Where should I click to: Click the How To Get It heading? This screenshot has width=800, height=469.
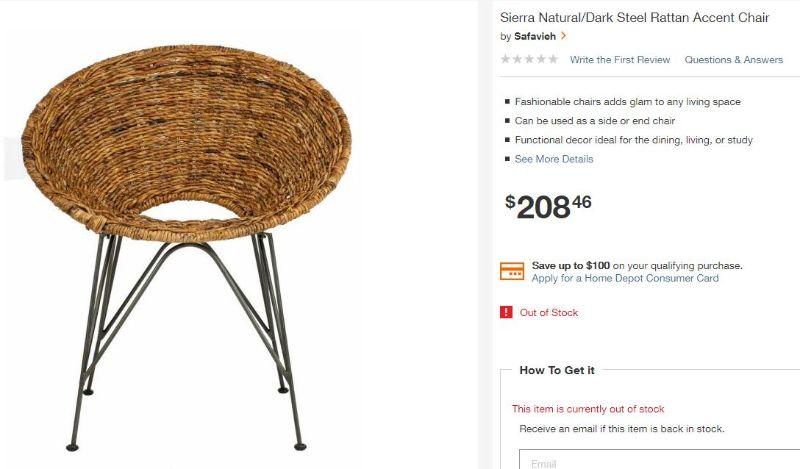(x=557, y=371)
